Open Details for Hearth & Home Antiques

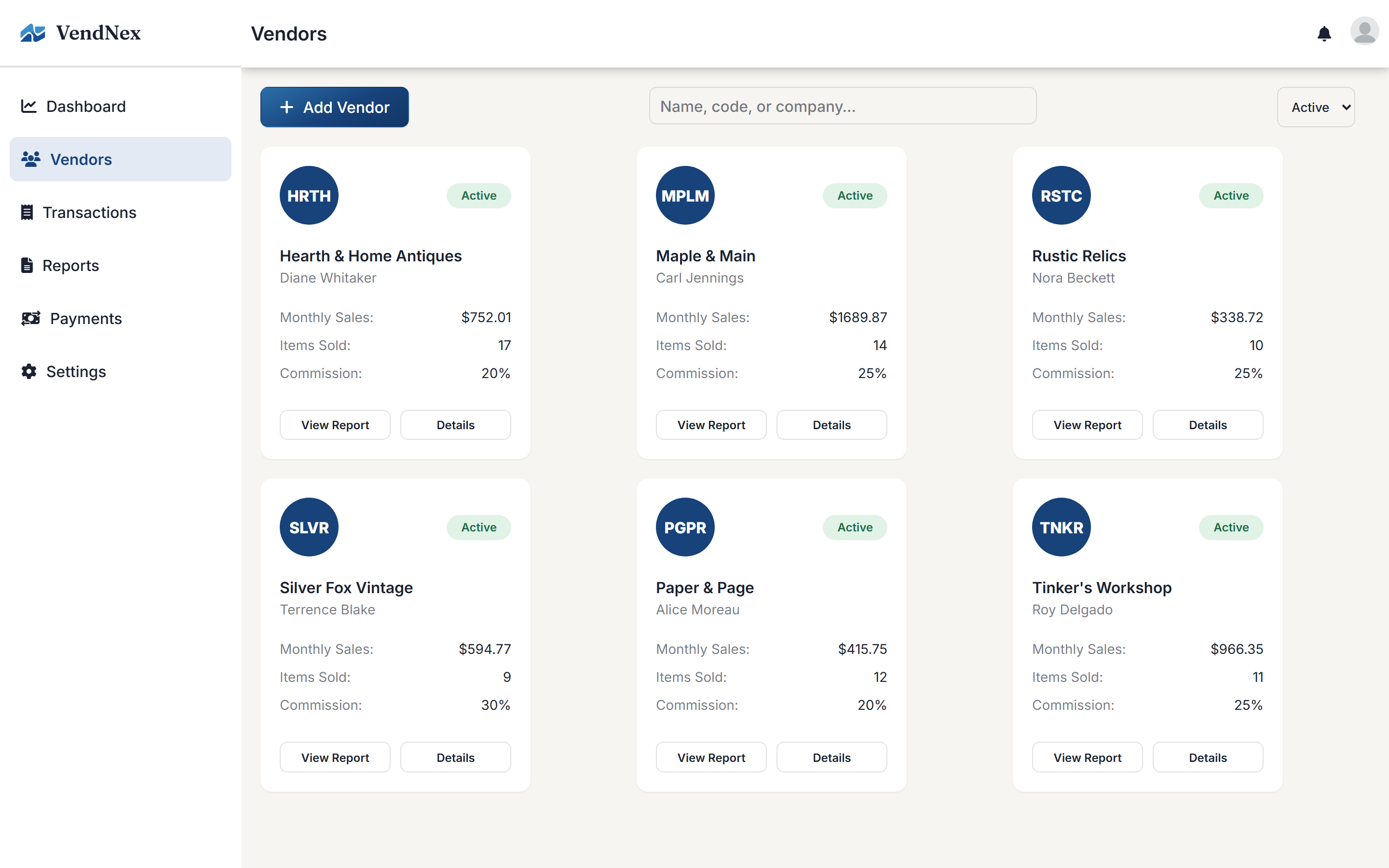coord(456,425)
